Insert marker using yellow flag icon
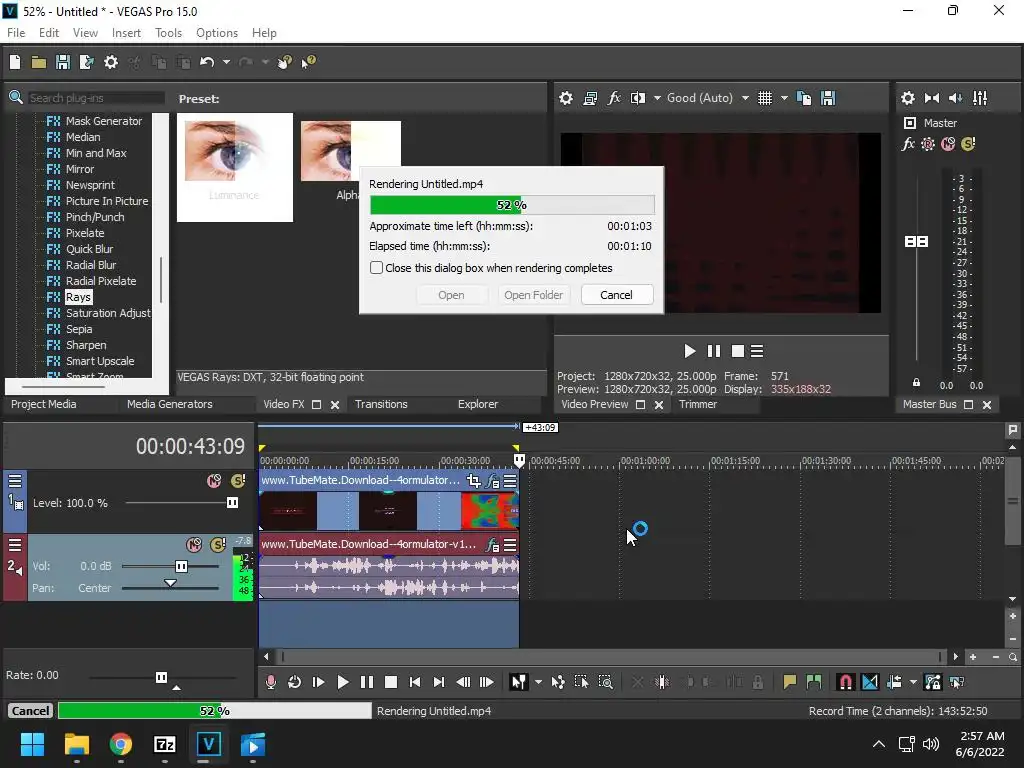 pyautogui.click(x=790, y=682)
